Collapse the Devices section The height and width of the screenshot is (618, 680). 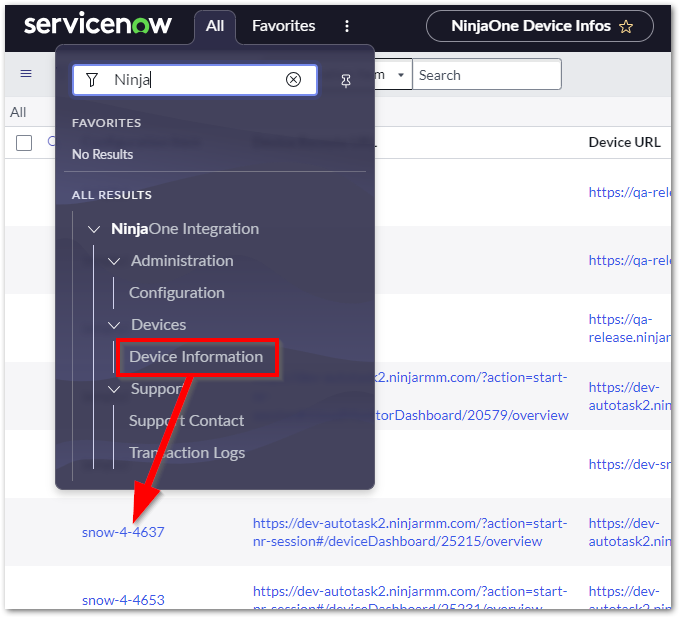114,325
